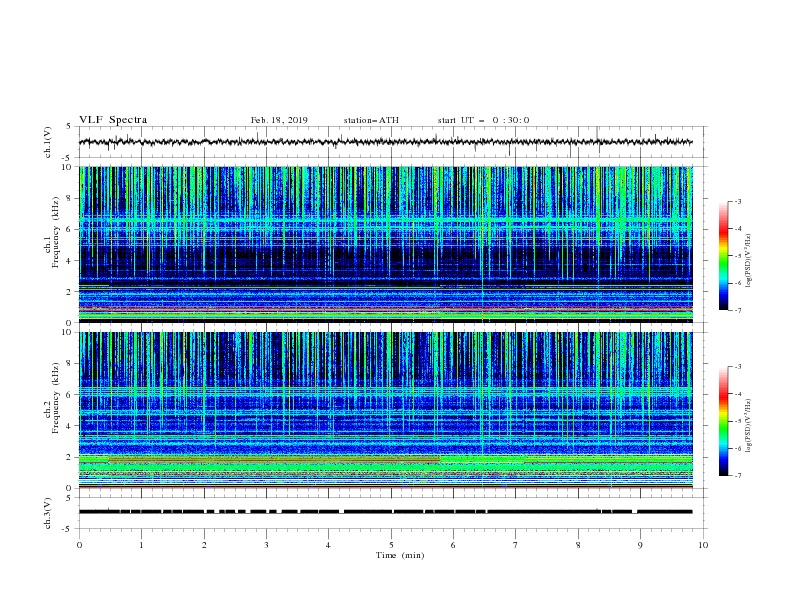Click the "-7" tick on ch.1 color bar
The height and width of the screenshot is (612, 792).
point(737,310)
